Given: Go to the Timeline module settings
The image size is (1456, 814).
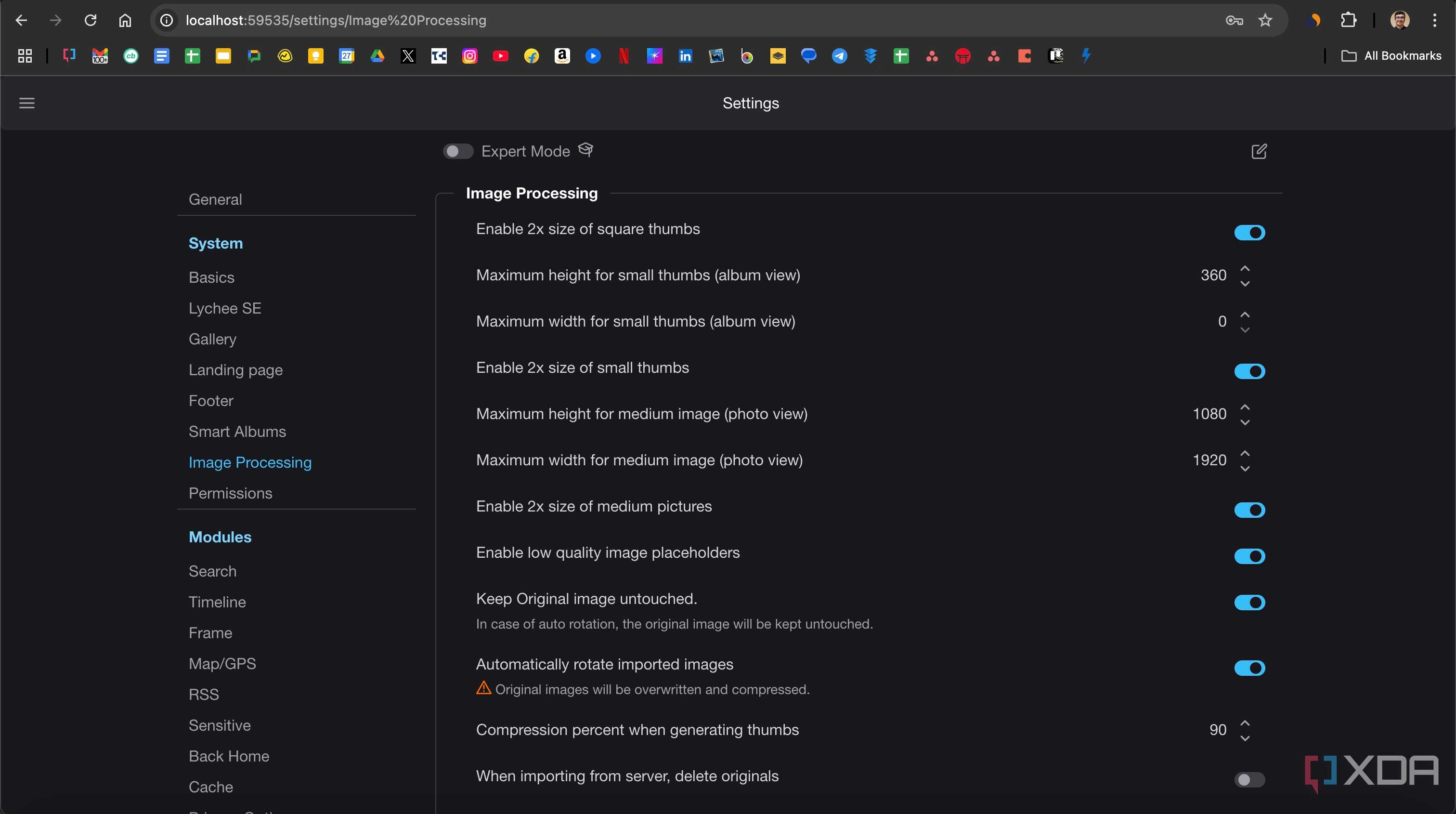Looking at the screenshot, I should (x=218, y=602).
